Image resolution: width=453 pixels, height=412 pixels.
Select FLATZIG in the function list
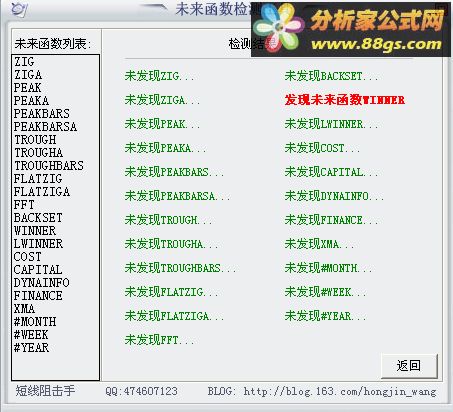coord(38,179)
